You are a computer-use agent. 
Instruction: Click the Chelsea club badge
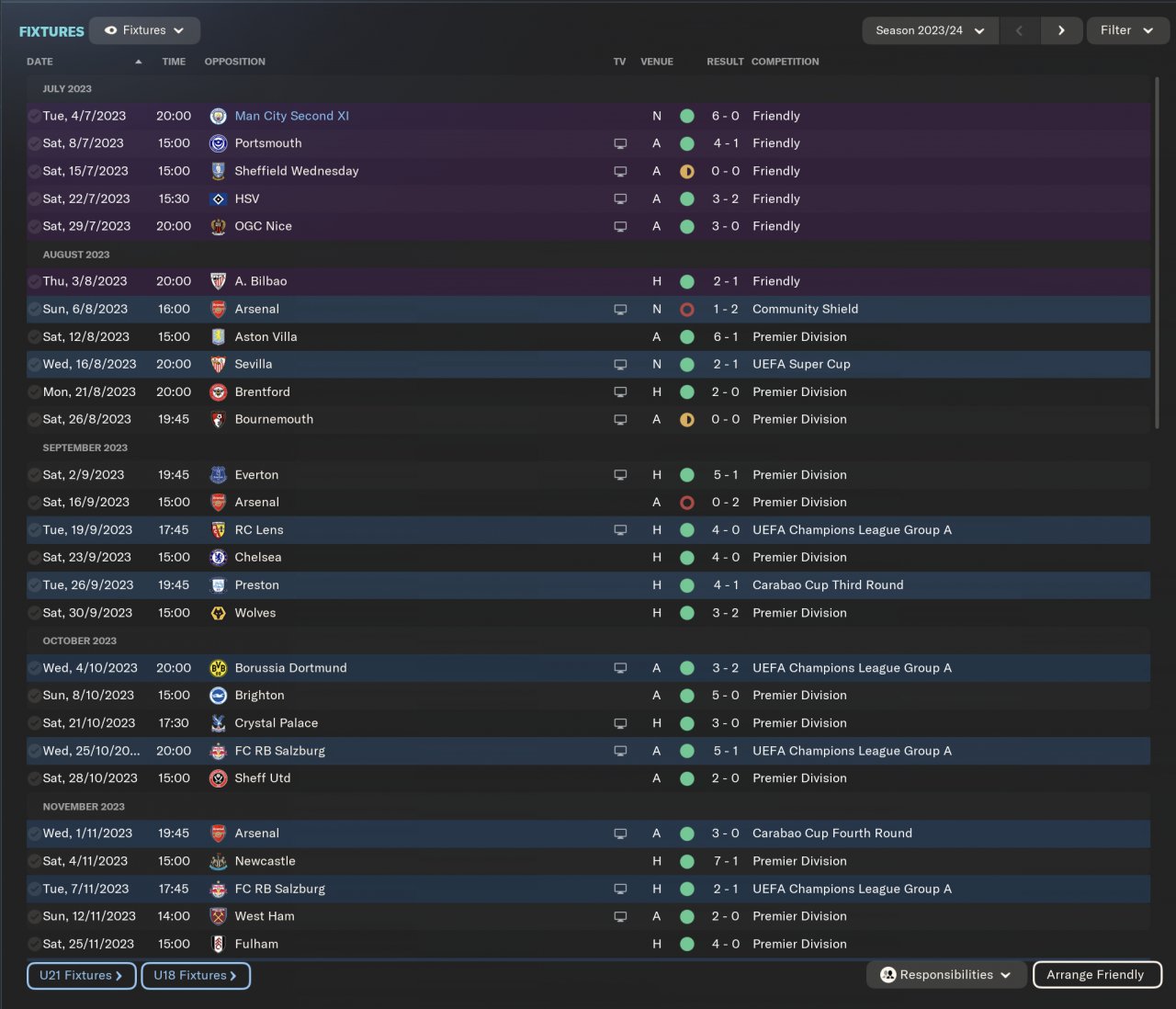(x=218, y=558)
